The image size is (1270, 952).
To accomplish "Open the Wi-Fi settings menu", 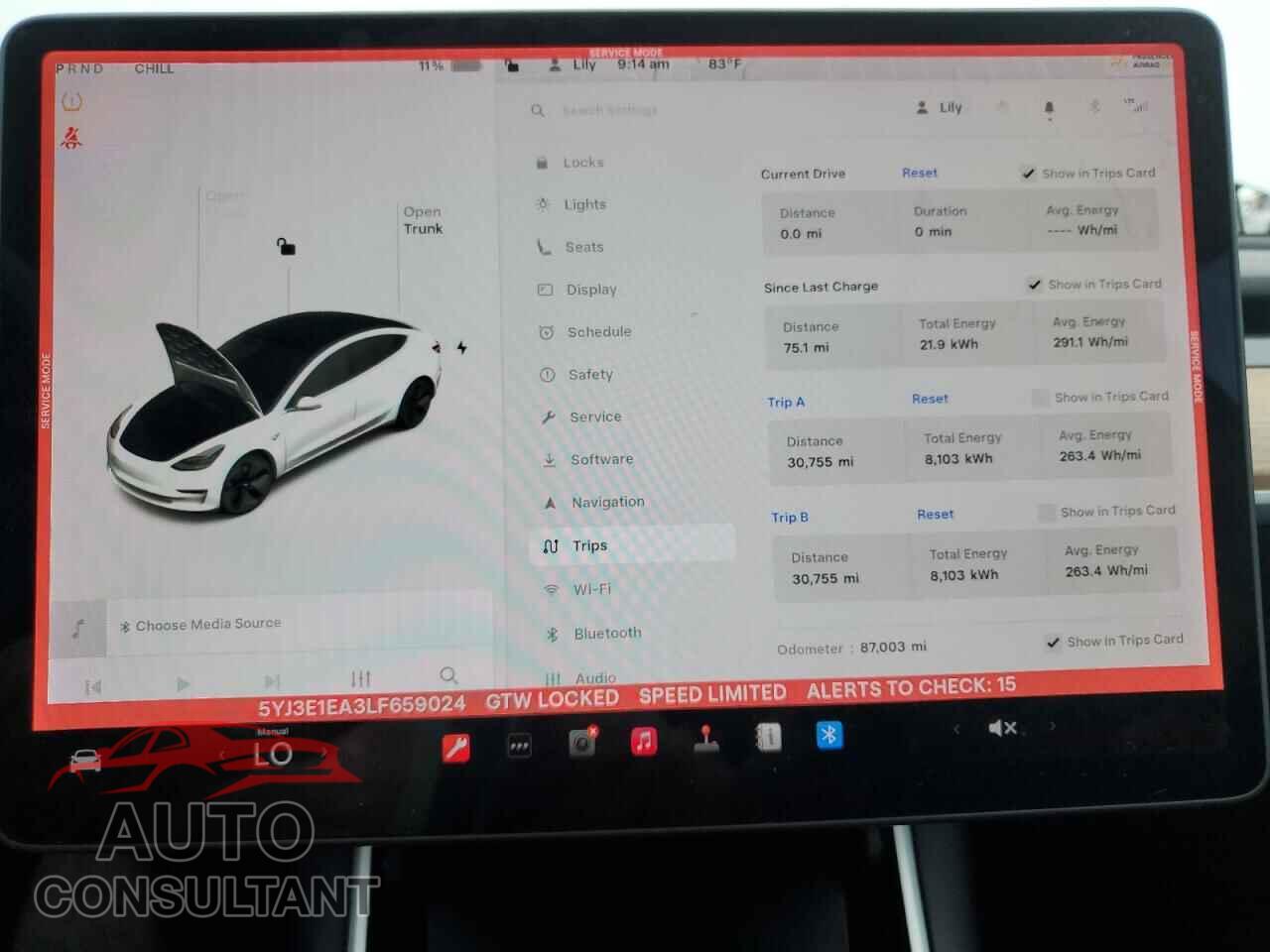I will [577, 589].
